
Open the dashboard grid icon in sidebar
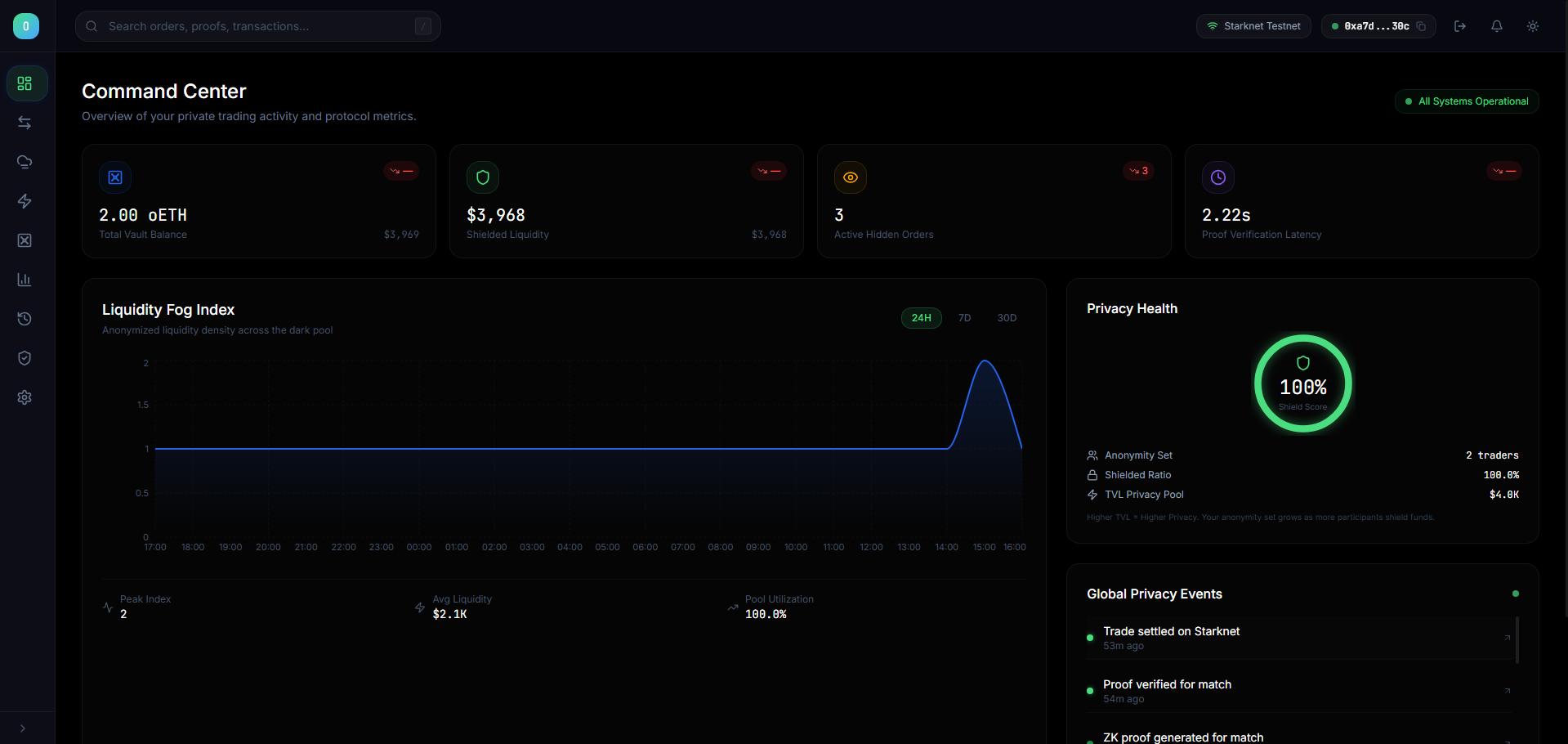(x=25, y=83)
